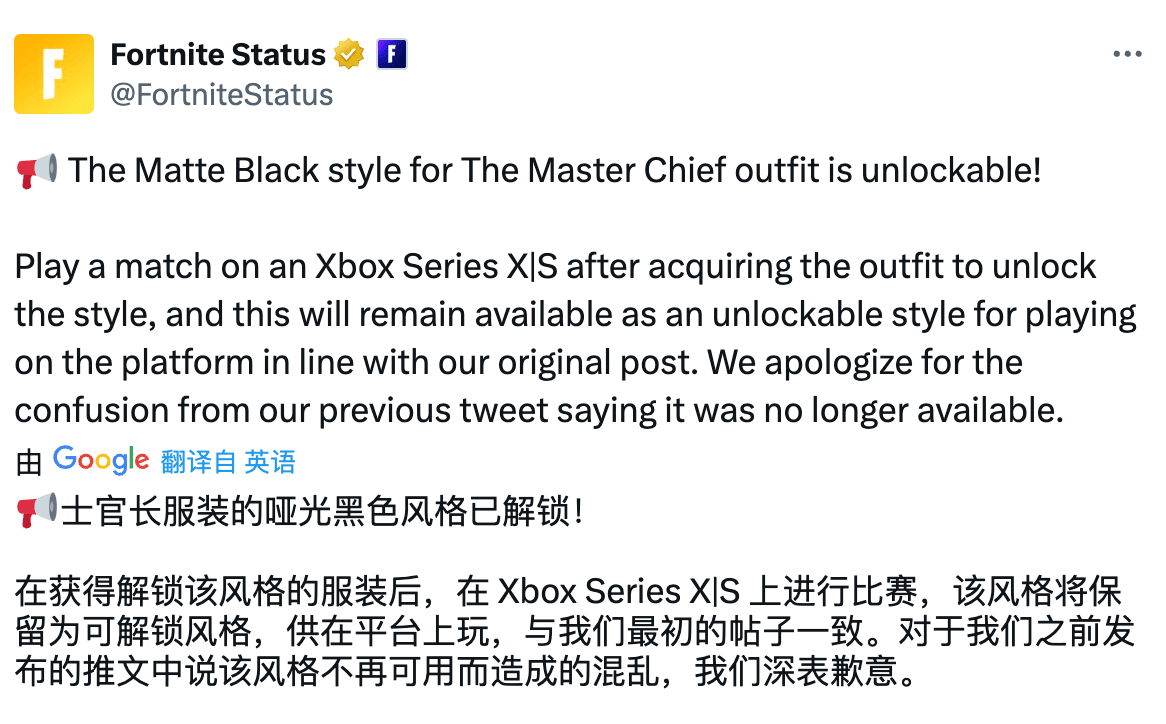
Task: Open the Fortnite Status yellow F avatar
Action: coord(54,74)
